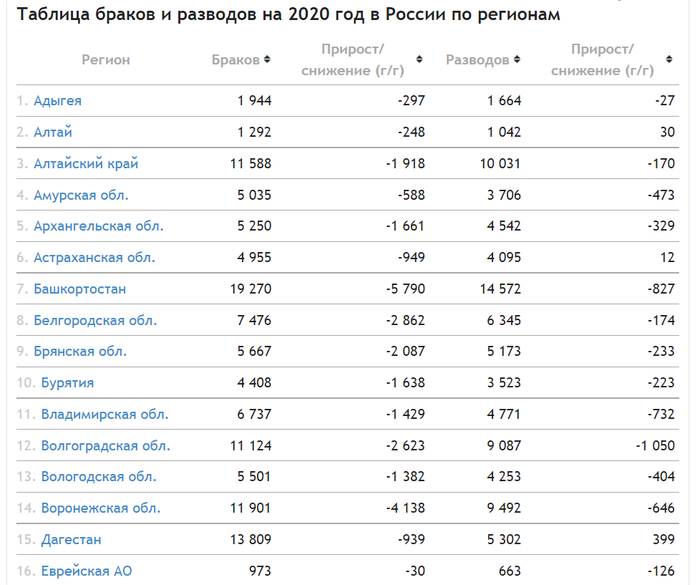Open the Брянская обл. link
This screenshot has width=700, height=585.
click(80, 351)
